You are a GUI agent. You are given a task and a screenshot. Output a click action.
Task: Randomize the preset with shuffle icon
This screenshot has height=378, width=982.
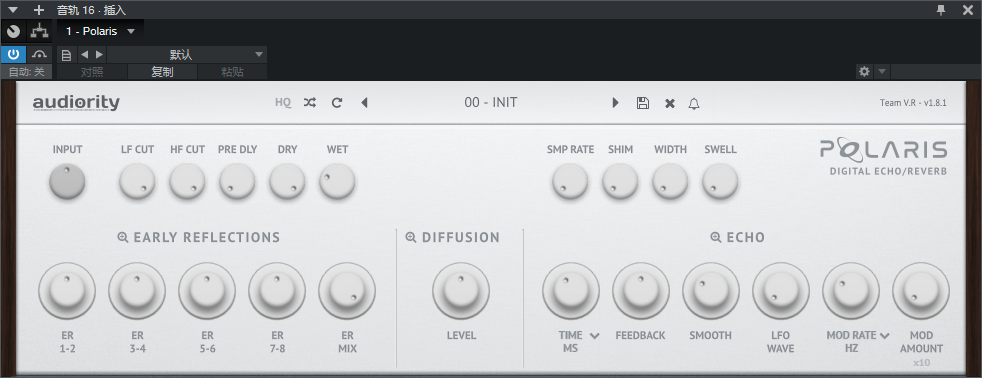(x=310, y=103)
